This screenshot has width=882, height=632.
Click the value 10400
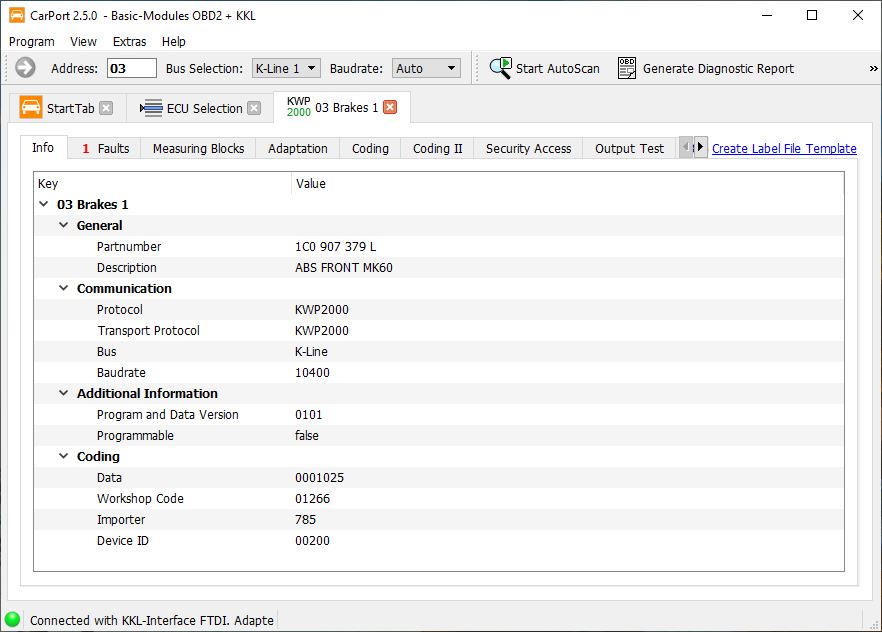(x=312, y=372)
